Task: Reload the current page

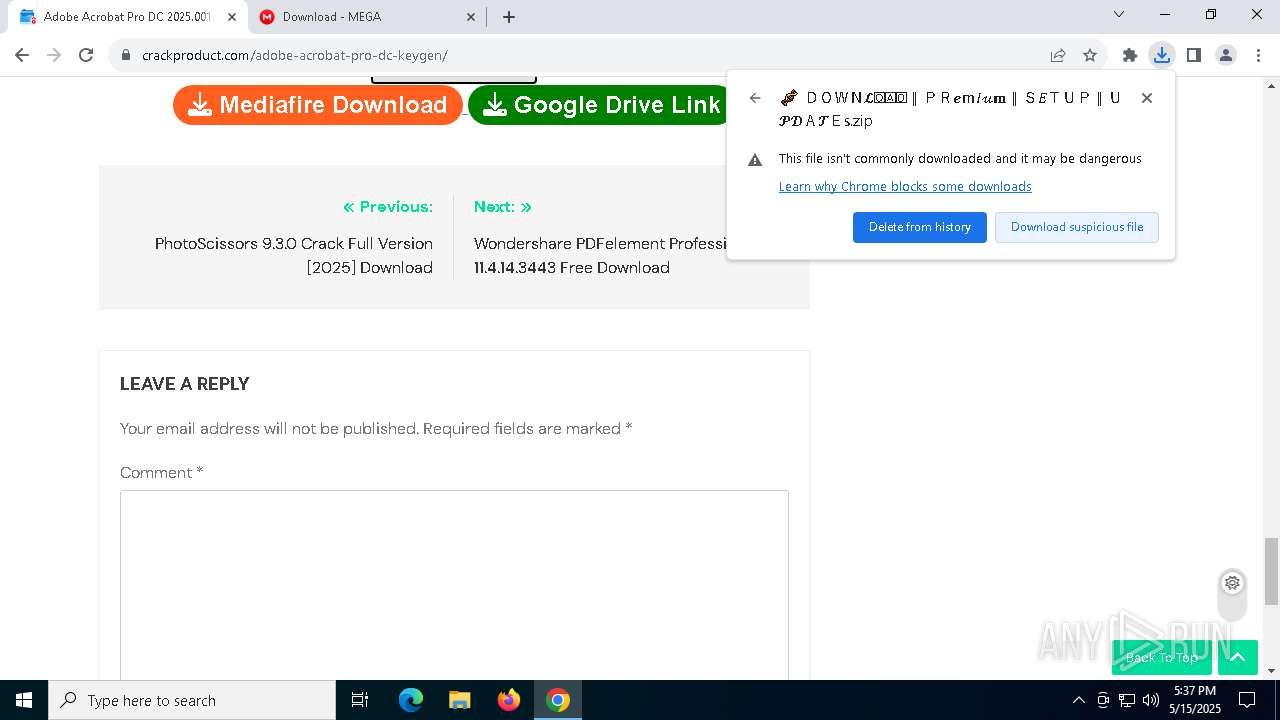Action: [86, 55]
